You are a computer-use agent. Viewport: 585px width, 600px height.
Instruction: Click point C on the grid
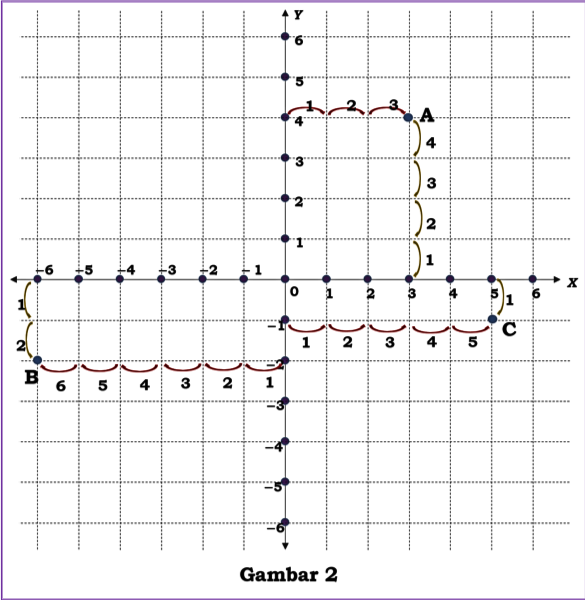coord(492,319)
